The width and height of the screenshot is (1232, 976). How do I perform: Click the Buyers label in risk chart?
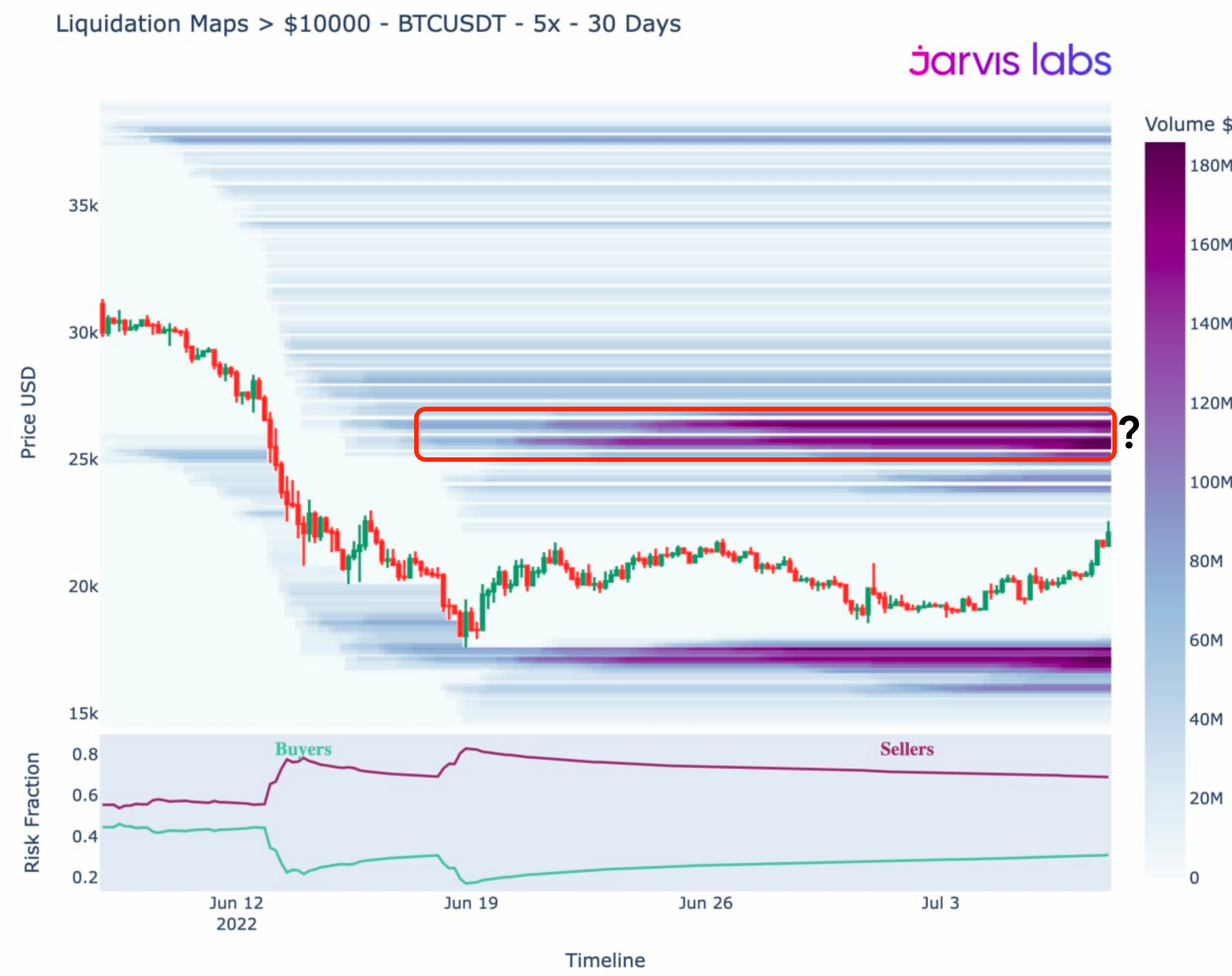303,749
